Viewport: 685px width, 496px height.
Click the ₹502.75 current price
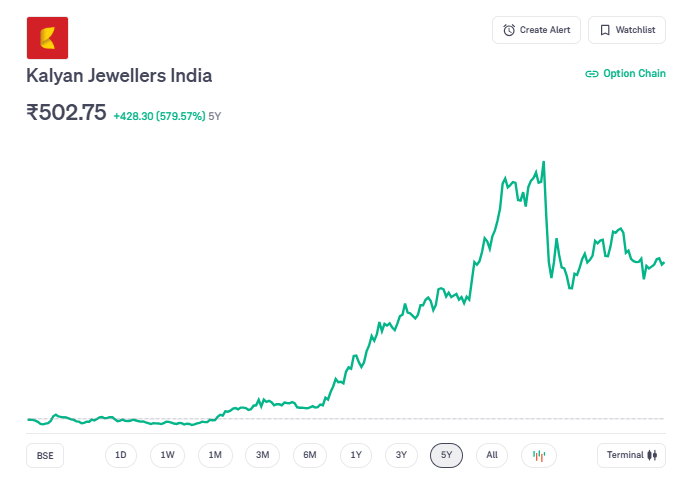click(x=66, y=113)
